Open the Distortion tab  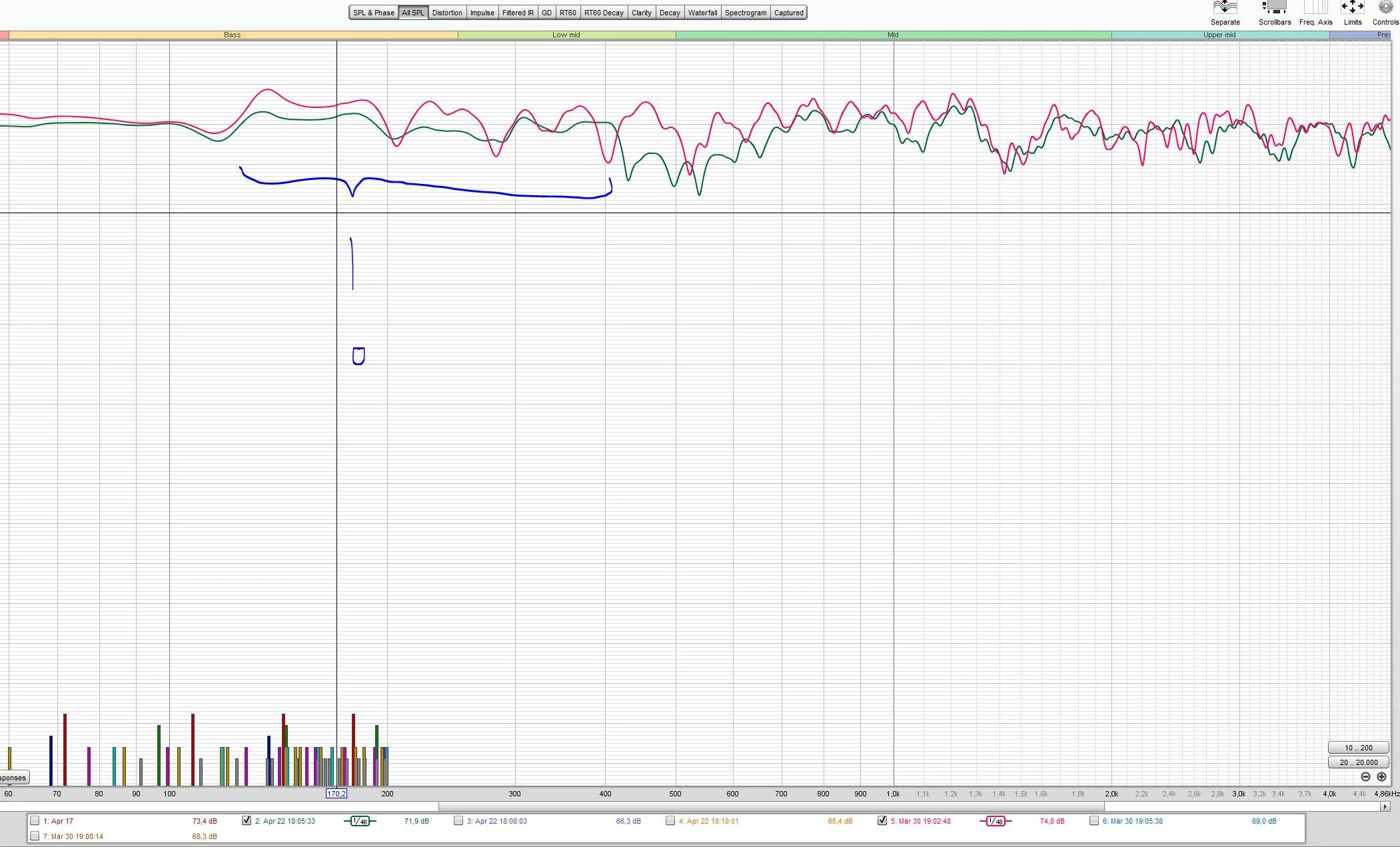click(x=447, y=13)
